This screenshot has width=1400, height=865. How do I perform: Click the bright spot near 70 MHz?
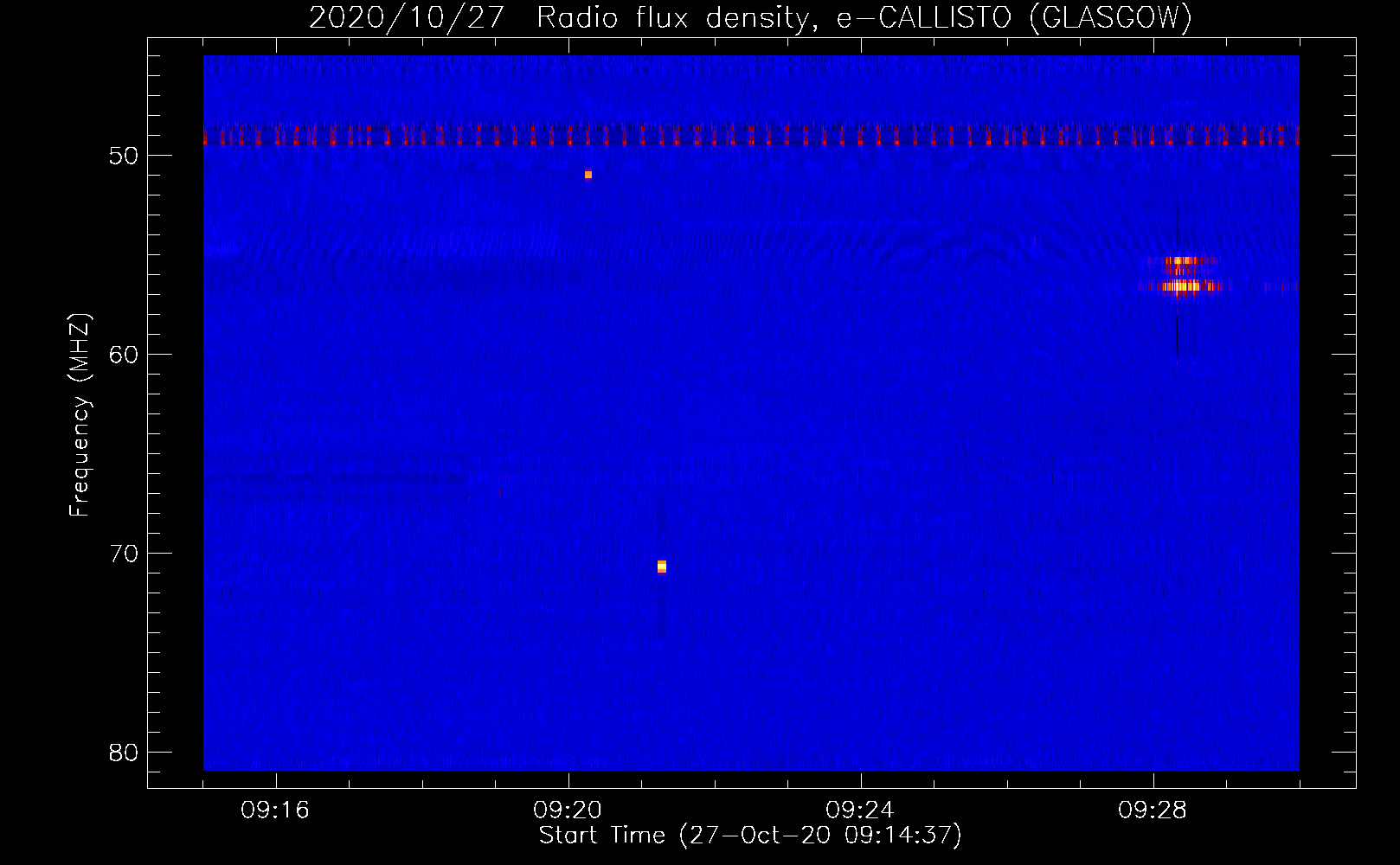coord(662,567)
